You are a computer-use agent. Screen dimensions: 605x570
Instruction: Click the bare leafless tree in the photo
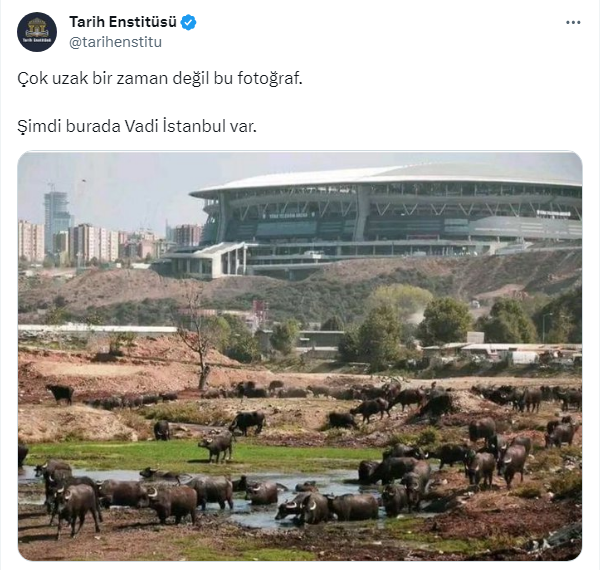tap(200, 343)
